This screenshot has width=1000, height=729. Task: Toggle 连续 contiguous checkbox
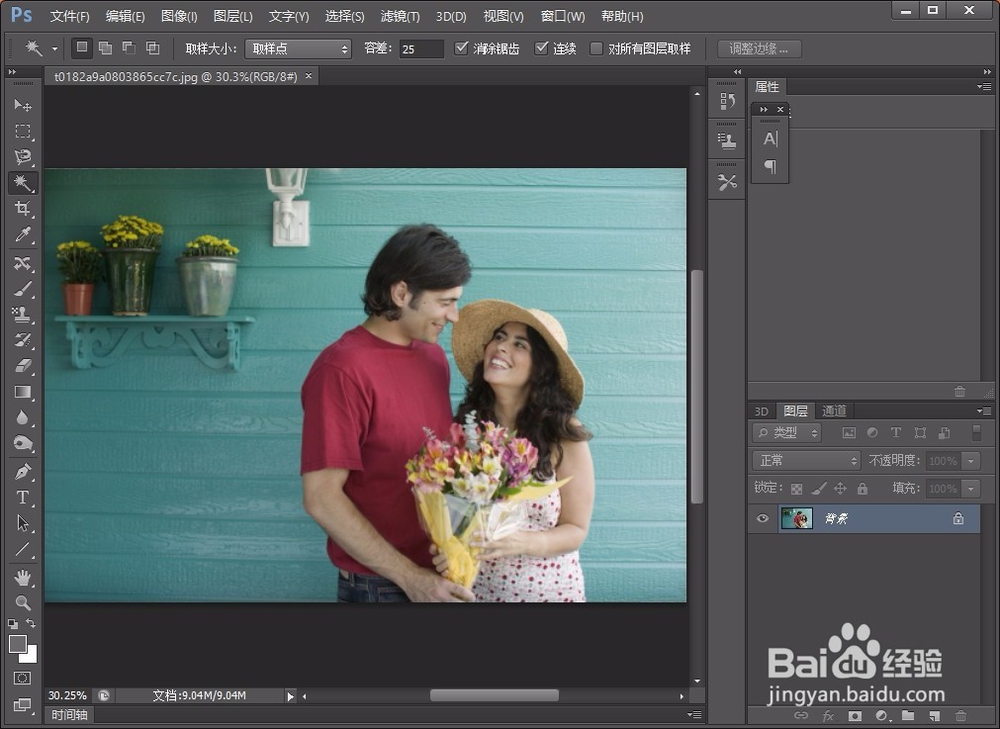pyautogui.click(x=541, y=48)
